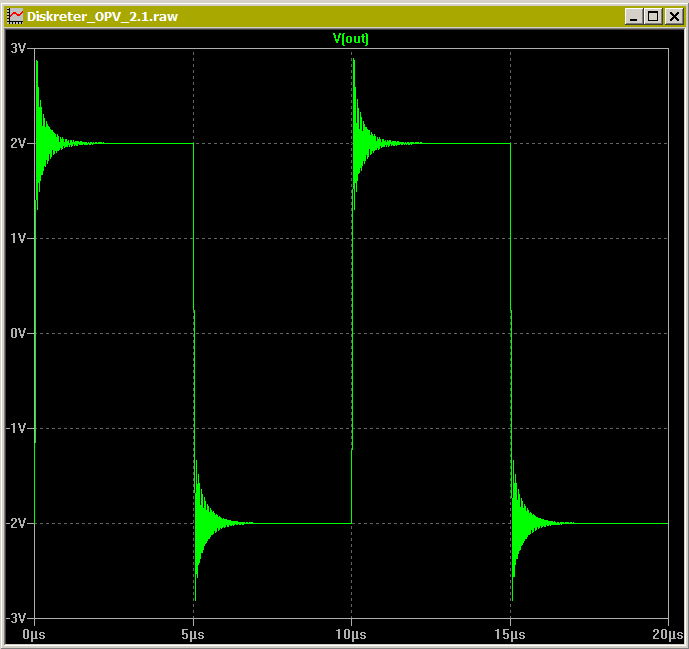Screen dimensions: 689x649
Task: Click the -1V vertical axis label
Action: [x=16, y=428]
